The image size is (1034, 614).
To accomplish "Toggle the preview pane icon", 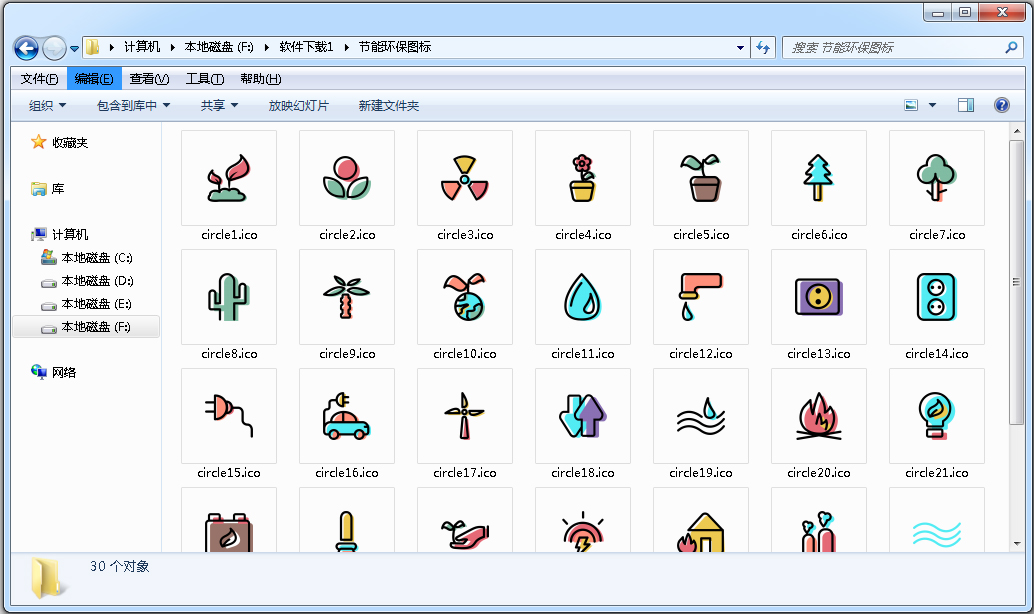I will pyautogui.click(x=965, y=104).
